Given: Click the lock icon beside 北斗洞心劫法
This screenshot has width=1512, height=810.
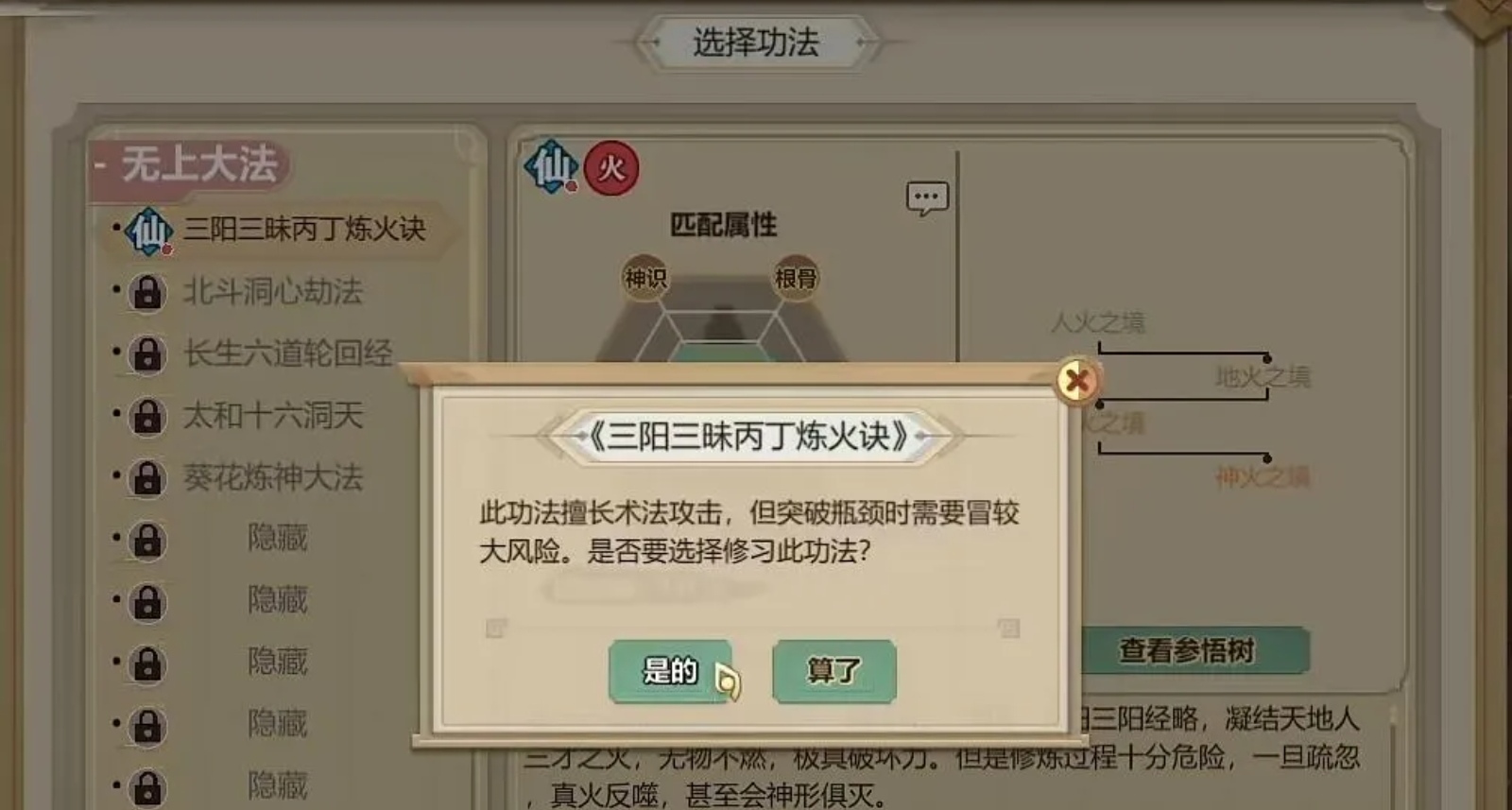Looking at the screenshot, I should click(x=146, y=292).
